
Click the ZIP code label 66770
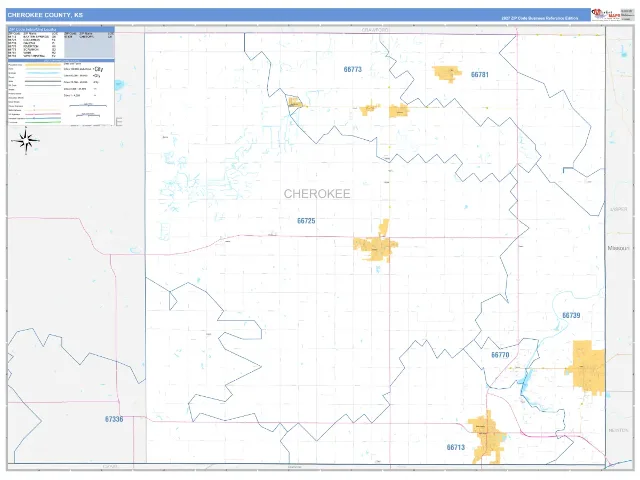(x=500, y=355)
